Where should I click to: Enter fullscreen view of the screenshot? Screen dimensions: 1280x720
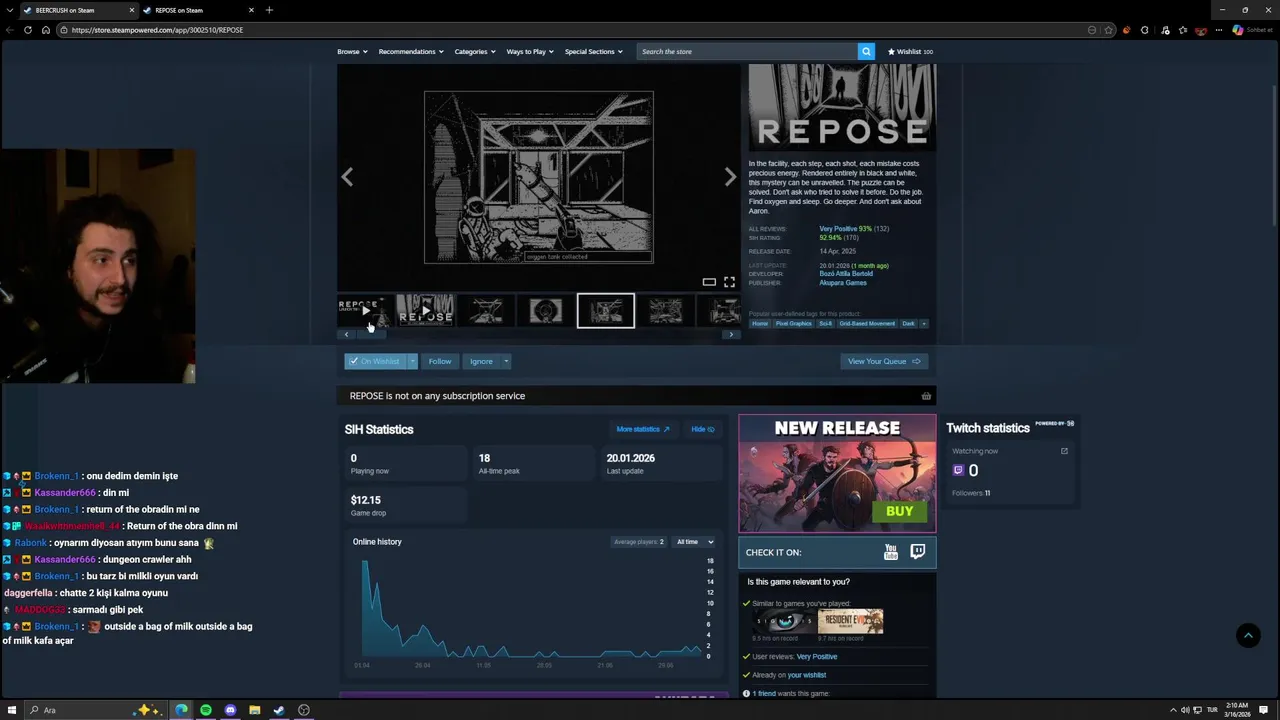coord(729,282)
